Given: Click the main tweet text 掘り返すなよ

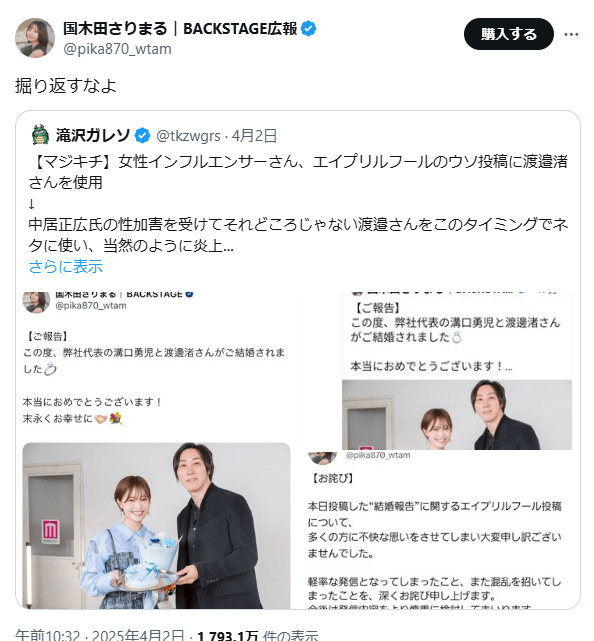Looking at the screenshot, I should pyautogui.click(x=66, y=86).
